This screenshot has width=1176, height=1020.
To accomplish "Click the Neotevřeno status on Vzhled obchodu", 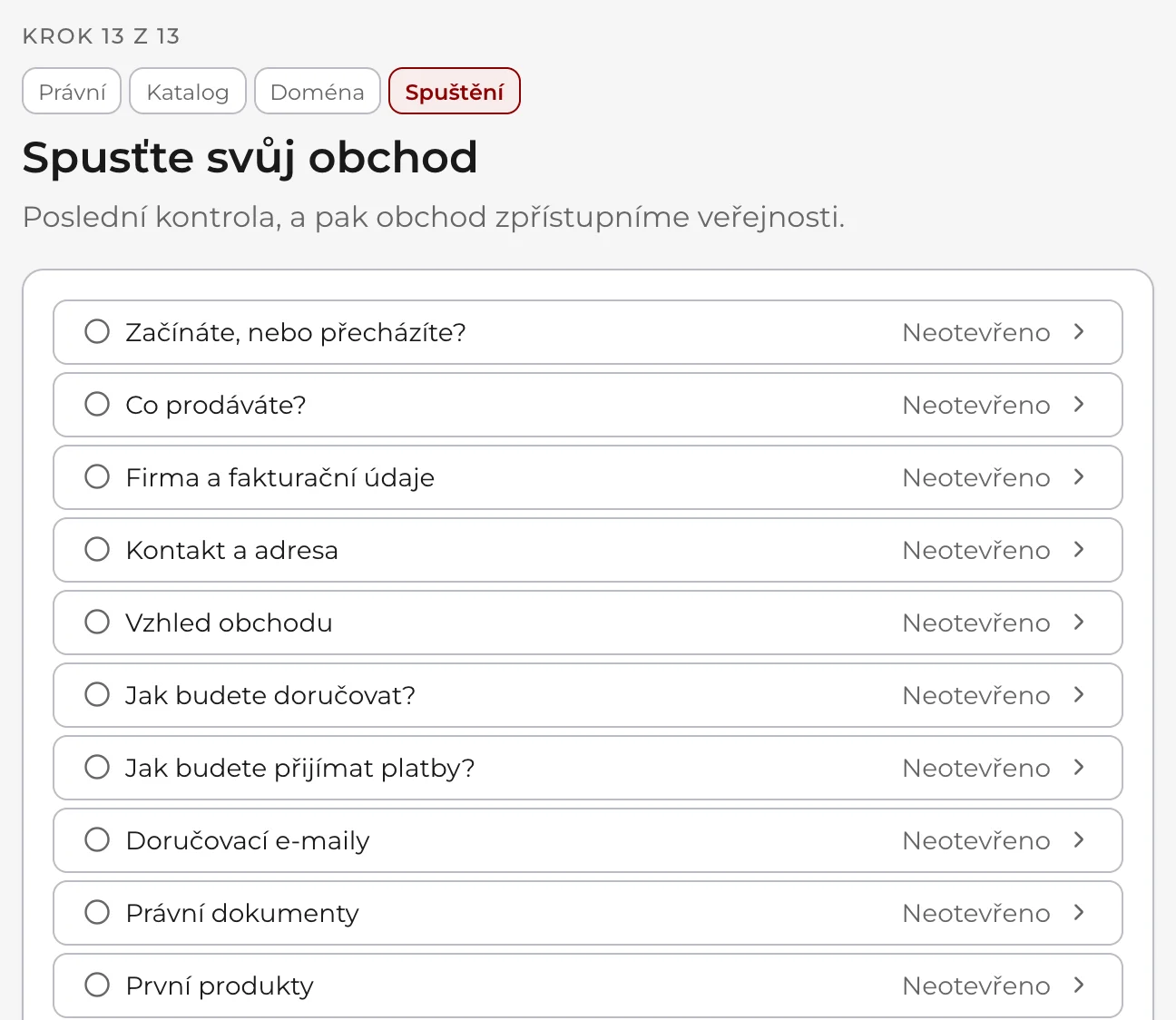I will coord(976,623).
